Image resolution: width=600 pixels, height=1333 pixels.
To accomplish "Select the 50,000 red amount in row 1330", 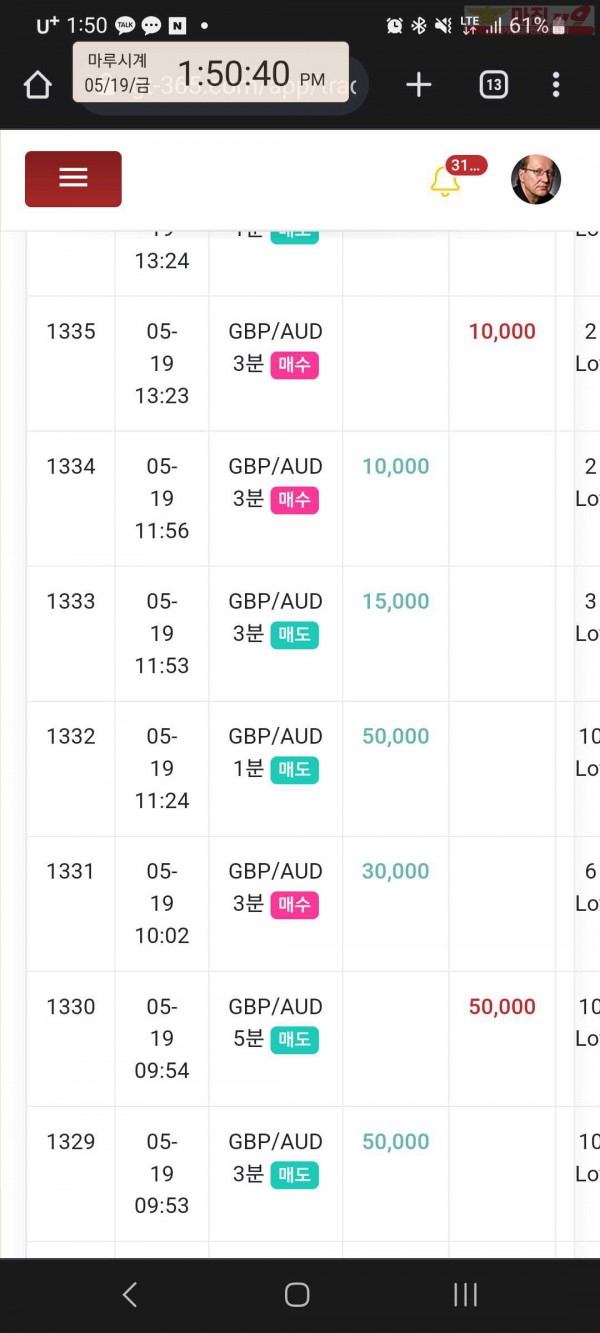I will (502, 1007).
